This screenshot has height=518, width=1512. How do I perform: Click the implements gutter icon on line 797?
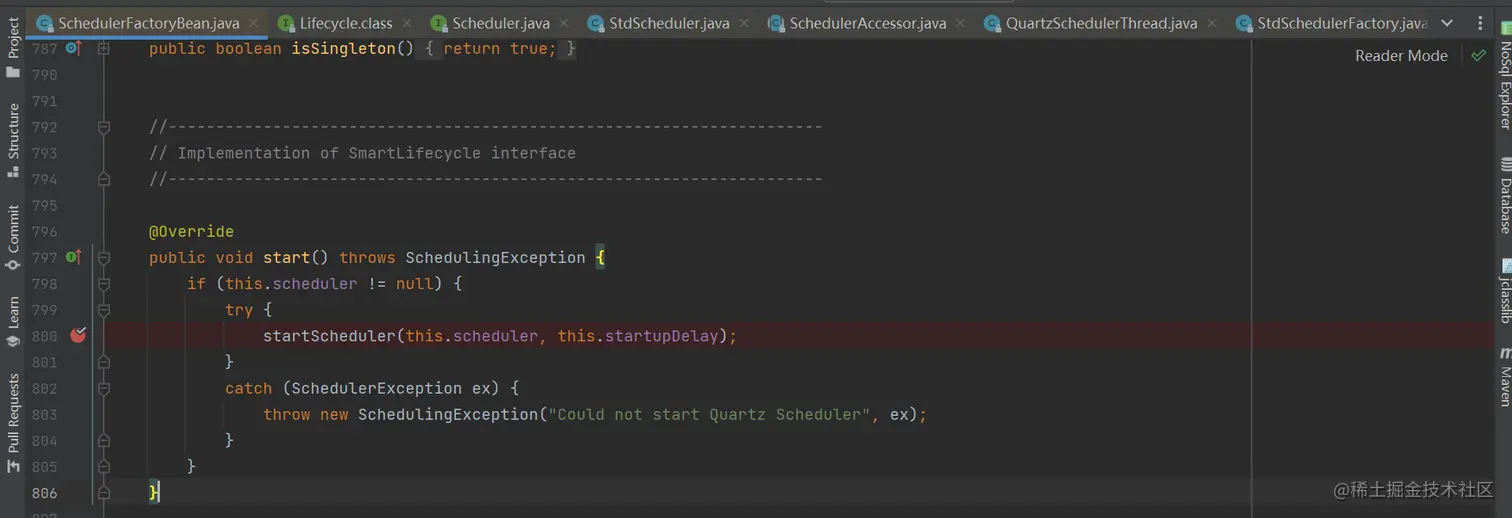73,257
